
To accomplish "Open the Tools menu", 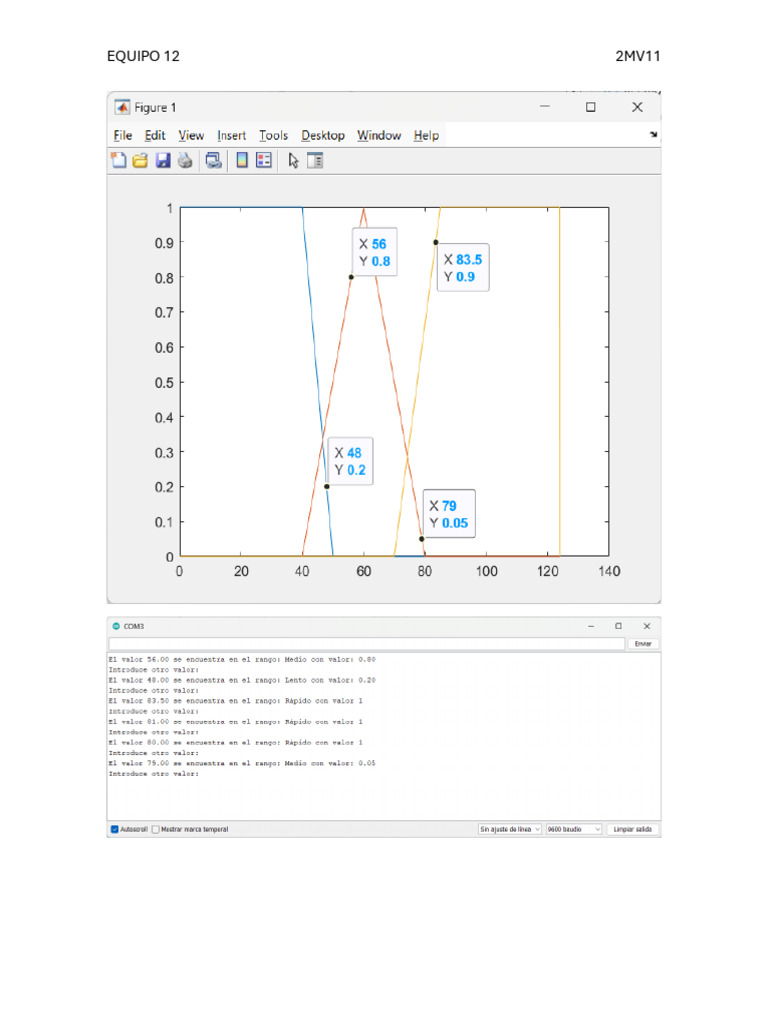I will point(274,135).
